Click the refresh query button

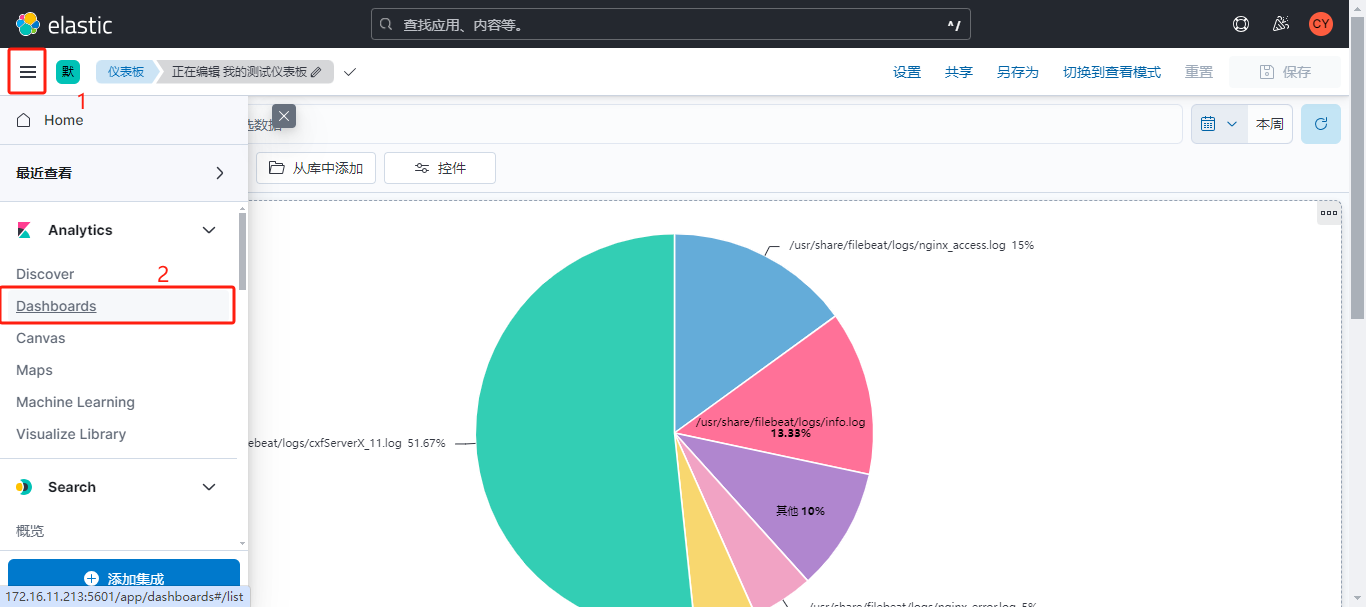[1320, 124]
